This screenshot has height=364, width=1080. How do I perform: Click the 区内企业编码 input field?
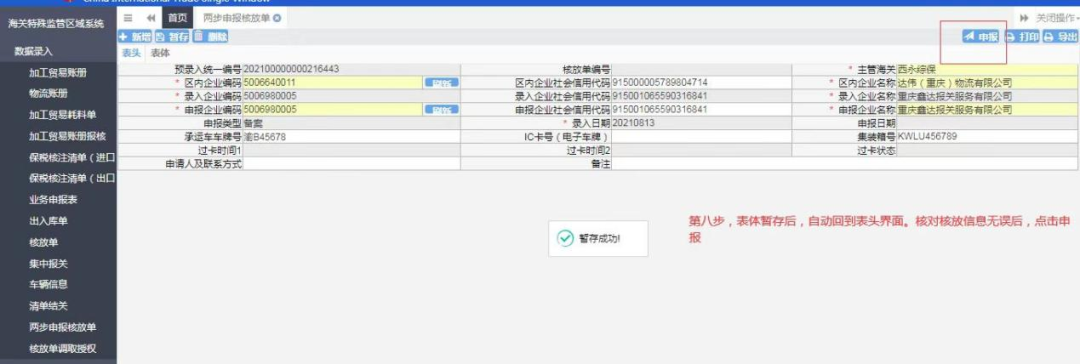coord(333,83)
